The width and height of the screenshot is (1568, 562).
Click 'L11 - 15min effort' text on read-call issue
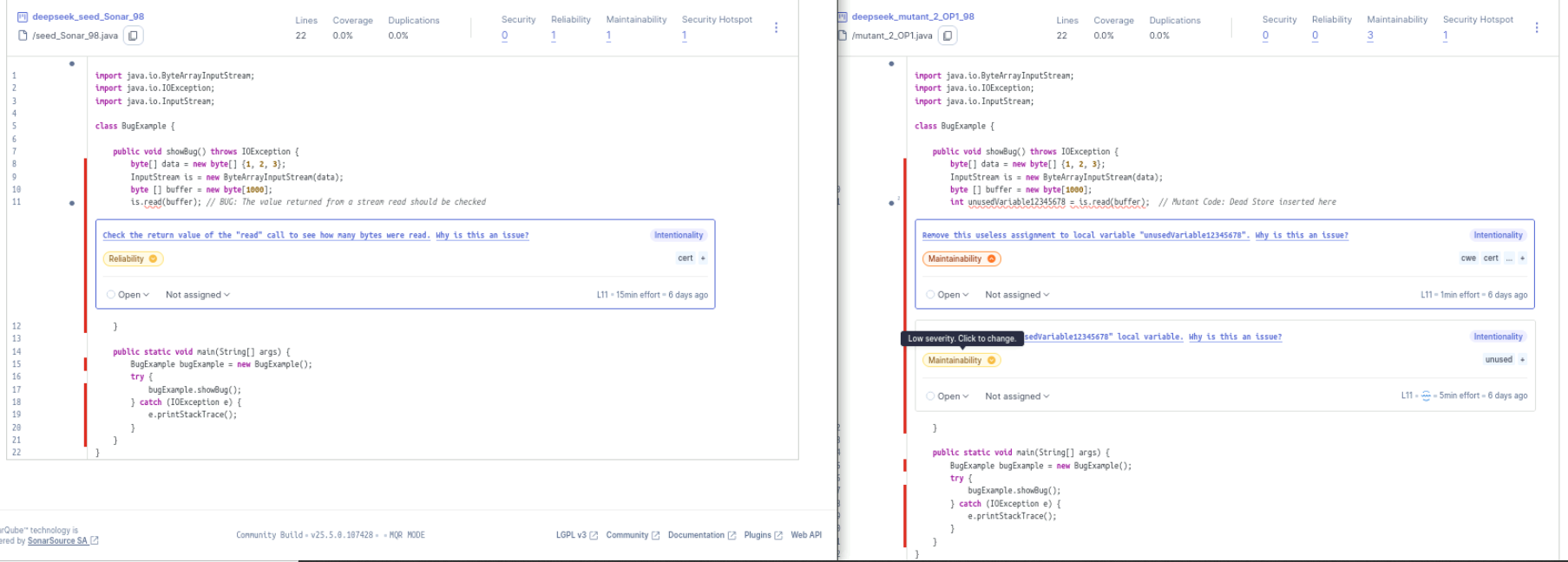pyautogui.click(x=628, y=295)
